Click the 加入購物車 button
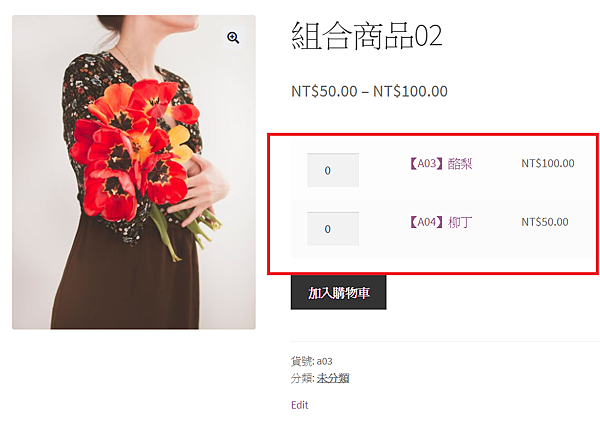This screenshot has height=443, width=600. pyautogui.click(x=339, y=293)
